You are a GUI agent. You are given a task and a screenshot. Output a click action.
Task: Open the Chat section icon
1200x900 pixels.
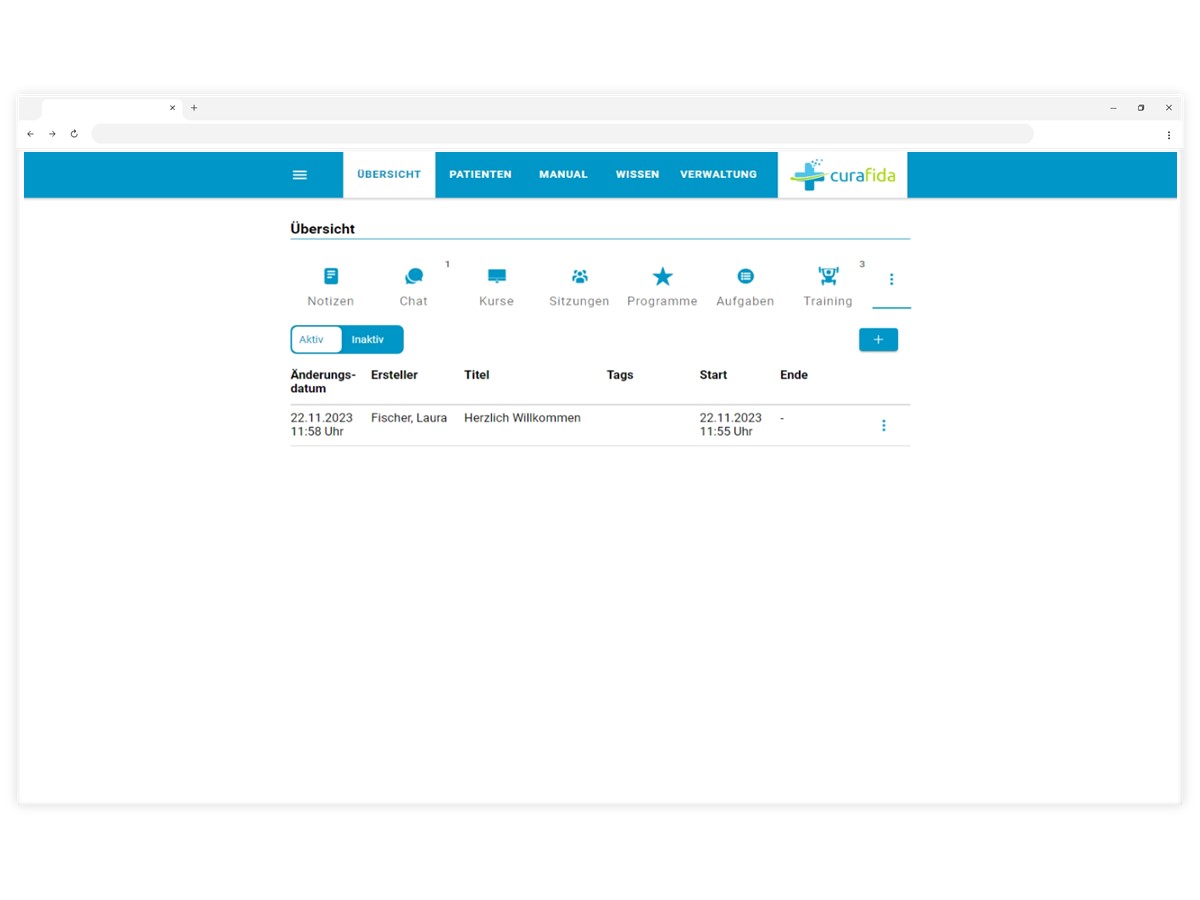(414, 276)
